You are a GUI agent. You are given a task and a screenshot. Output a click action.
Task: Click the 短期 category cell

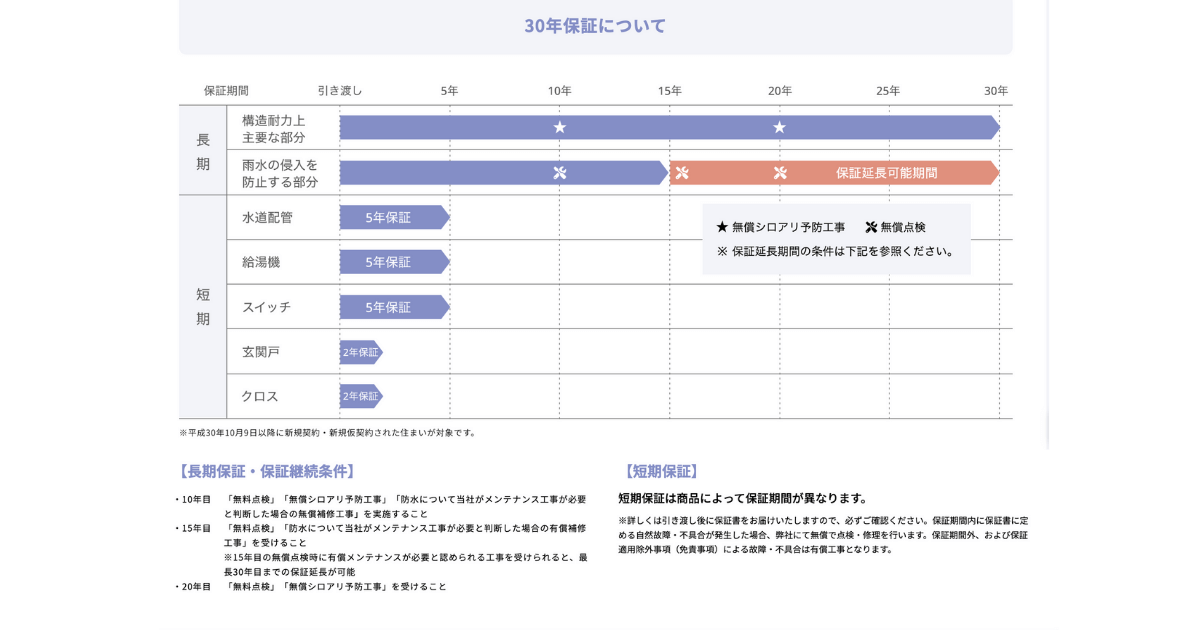(203, 307)
